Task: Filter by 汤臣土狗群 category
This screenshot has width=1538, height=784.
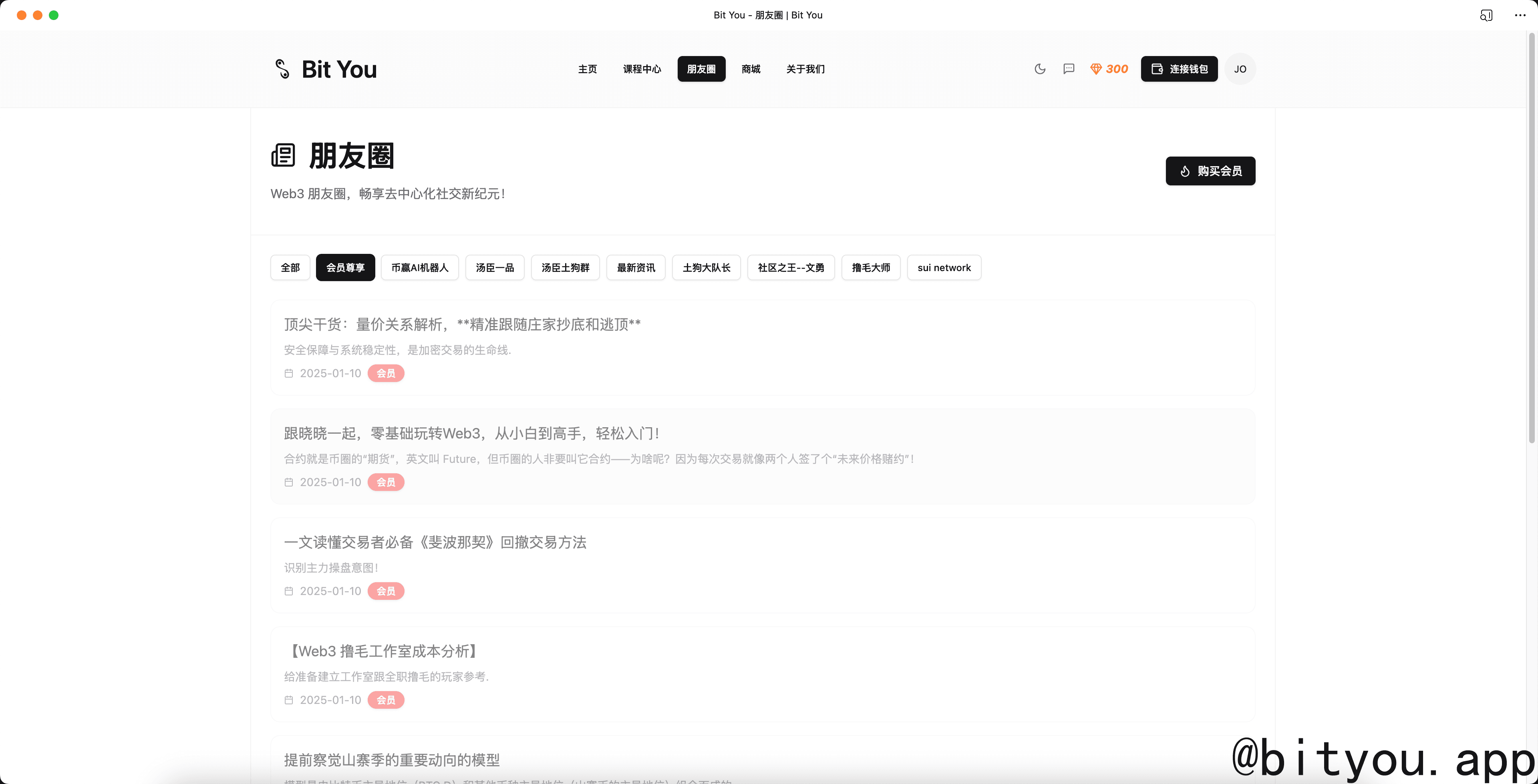Action: 566,267
